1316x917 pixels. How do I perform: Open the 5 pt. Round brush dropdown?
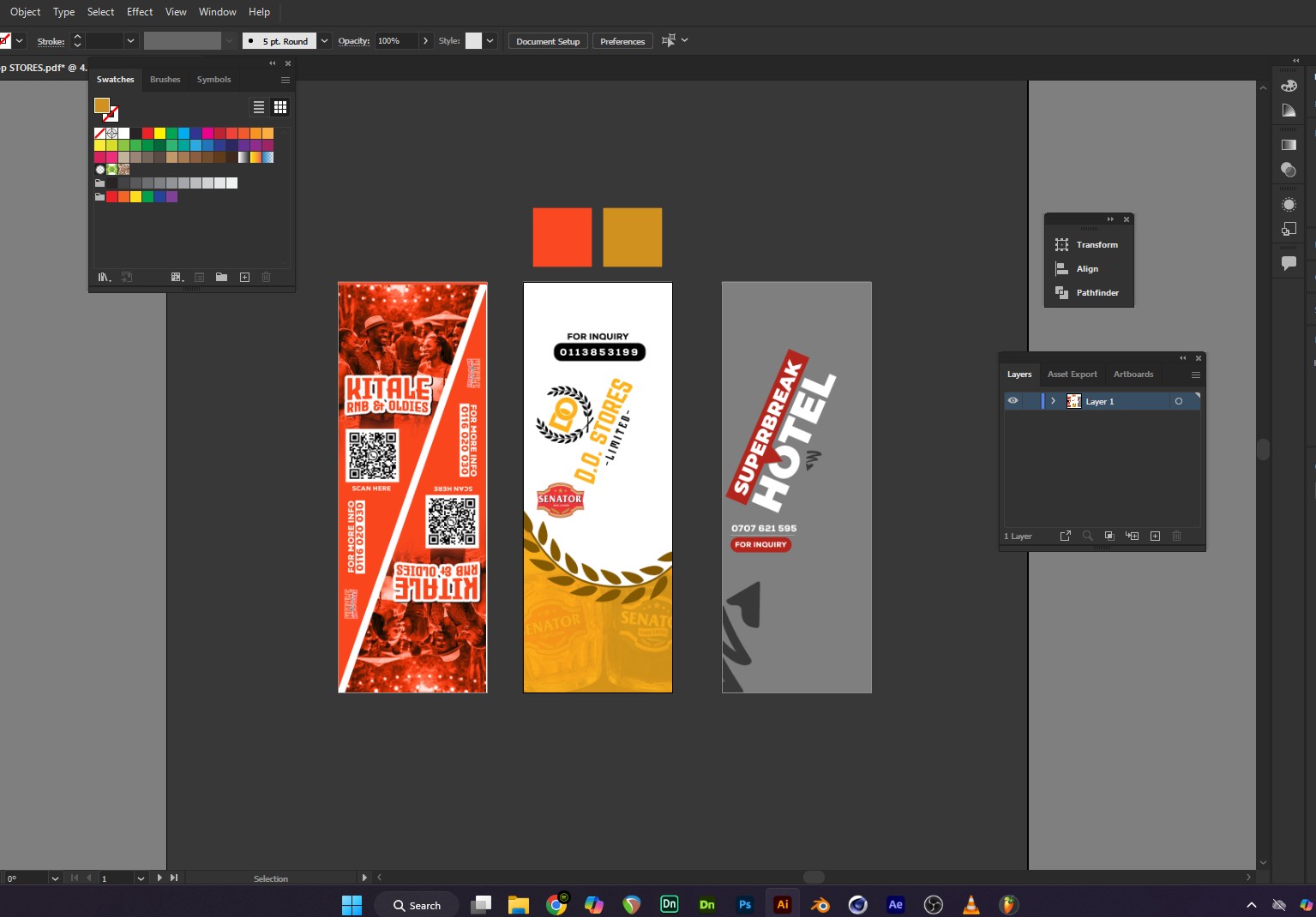coord(324,40)
